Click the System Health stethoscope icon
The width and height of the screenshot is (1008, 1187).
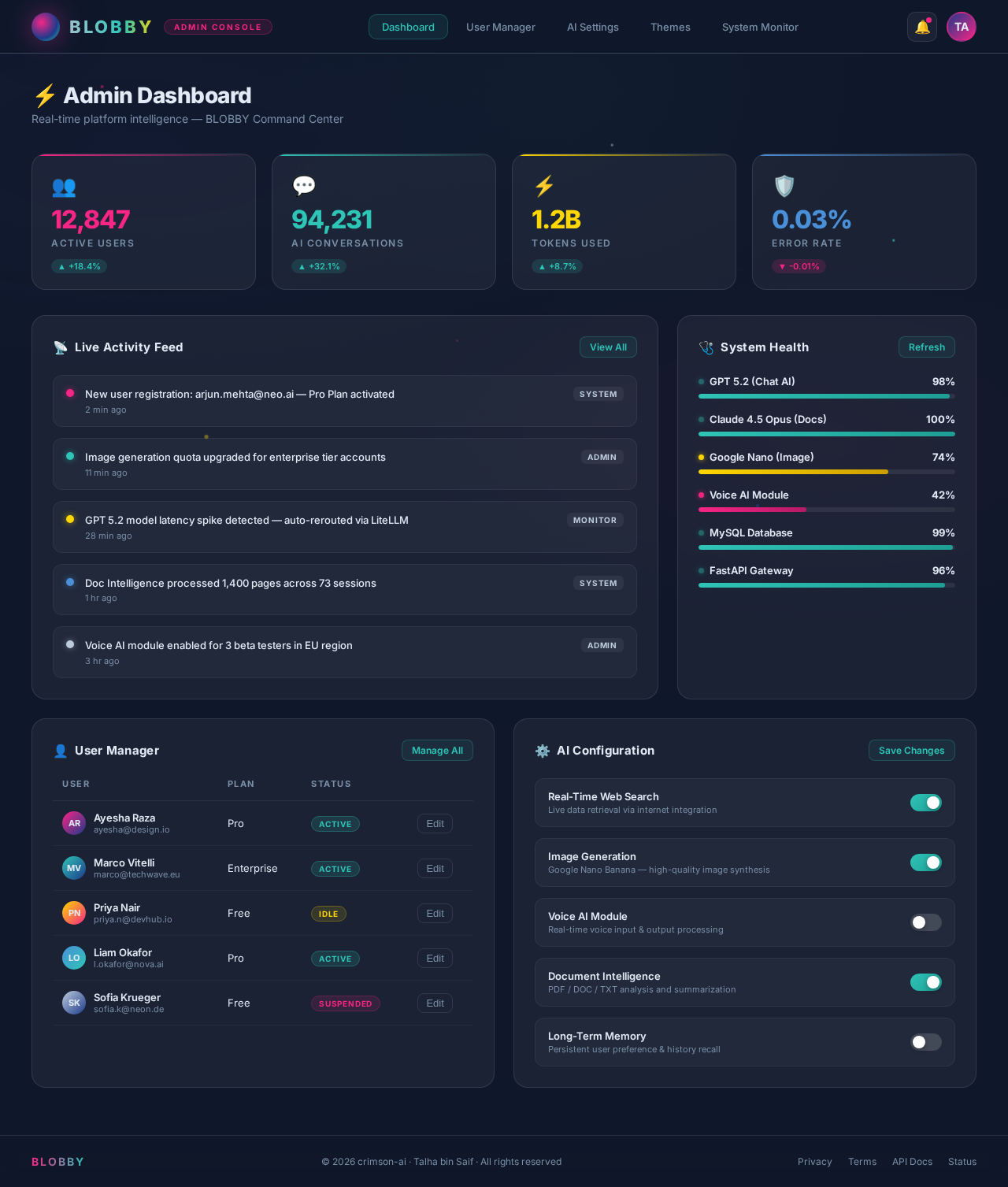[706, 347]
